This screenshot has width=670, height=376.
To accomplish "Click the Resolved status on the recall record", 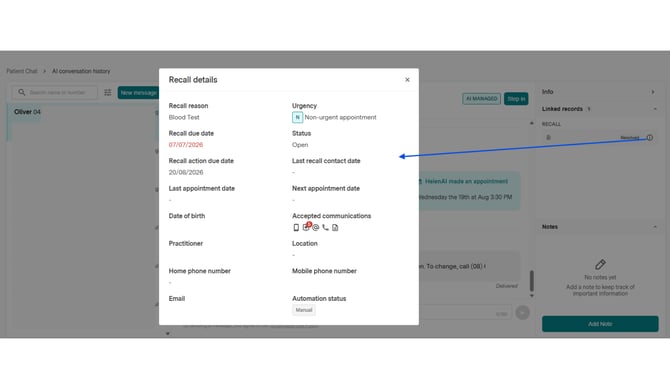I will 630,138.
